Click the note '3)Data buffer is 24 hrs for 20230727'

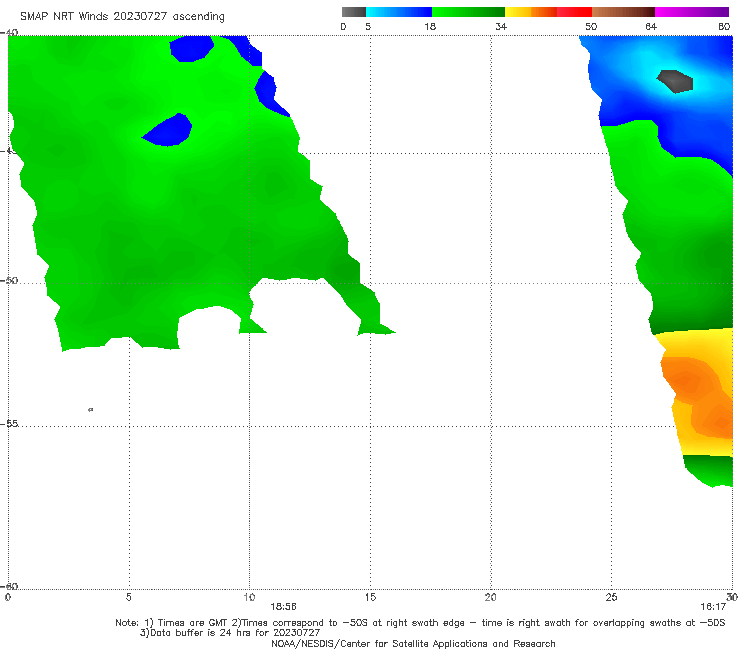point(230,633)
